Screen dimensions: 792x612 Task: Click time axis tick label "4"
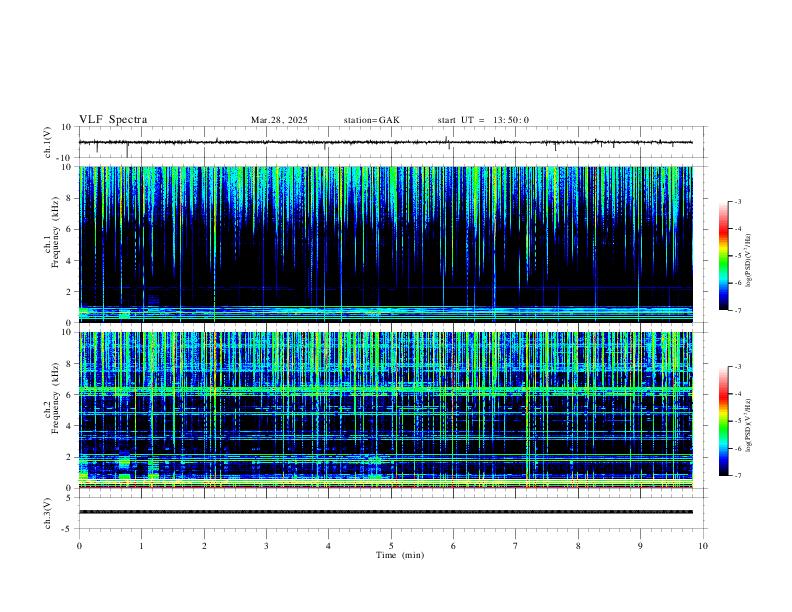[329, 546]
